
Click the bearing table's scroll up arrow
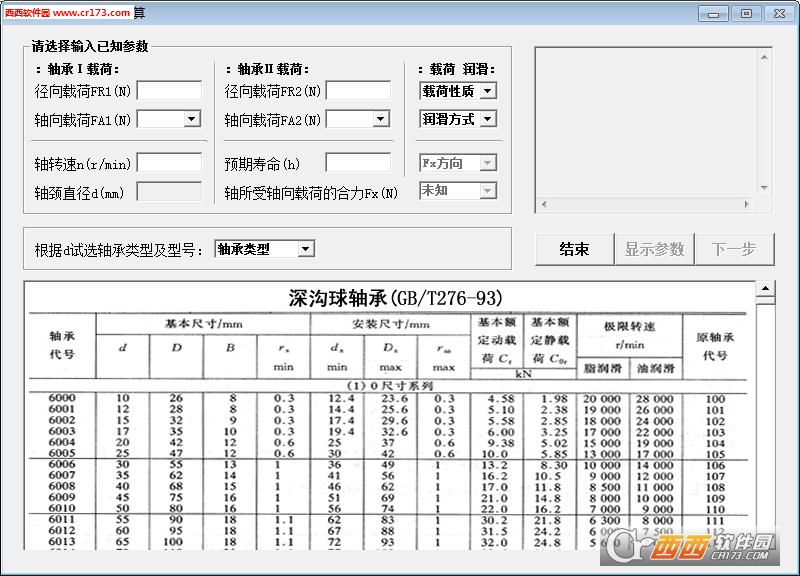pyautogui.click(x=766, y=291)
